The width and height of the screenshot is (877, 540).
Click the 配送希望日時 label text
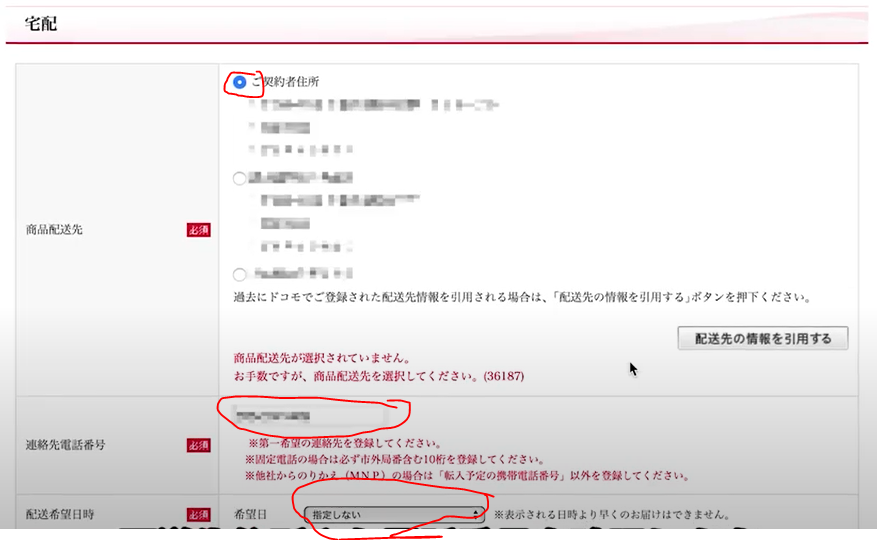point(60,514)
